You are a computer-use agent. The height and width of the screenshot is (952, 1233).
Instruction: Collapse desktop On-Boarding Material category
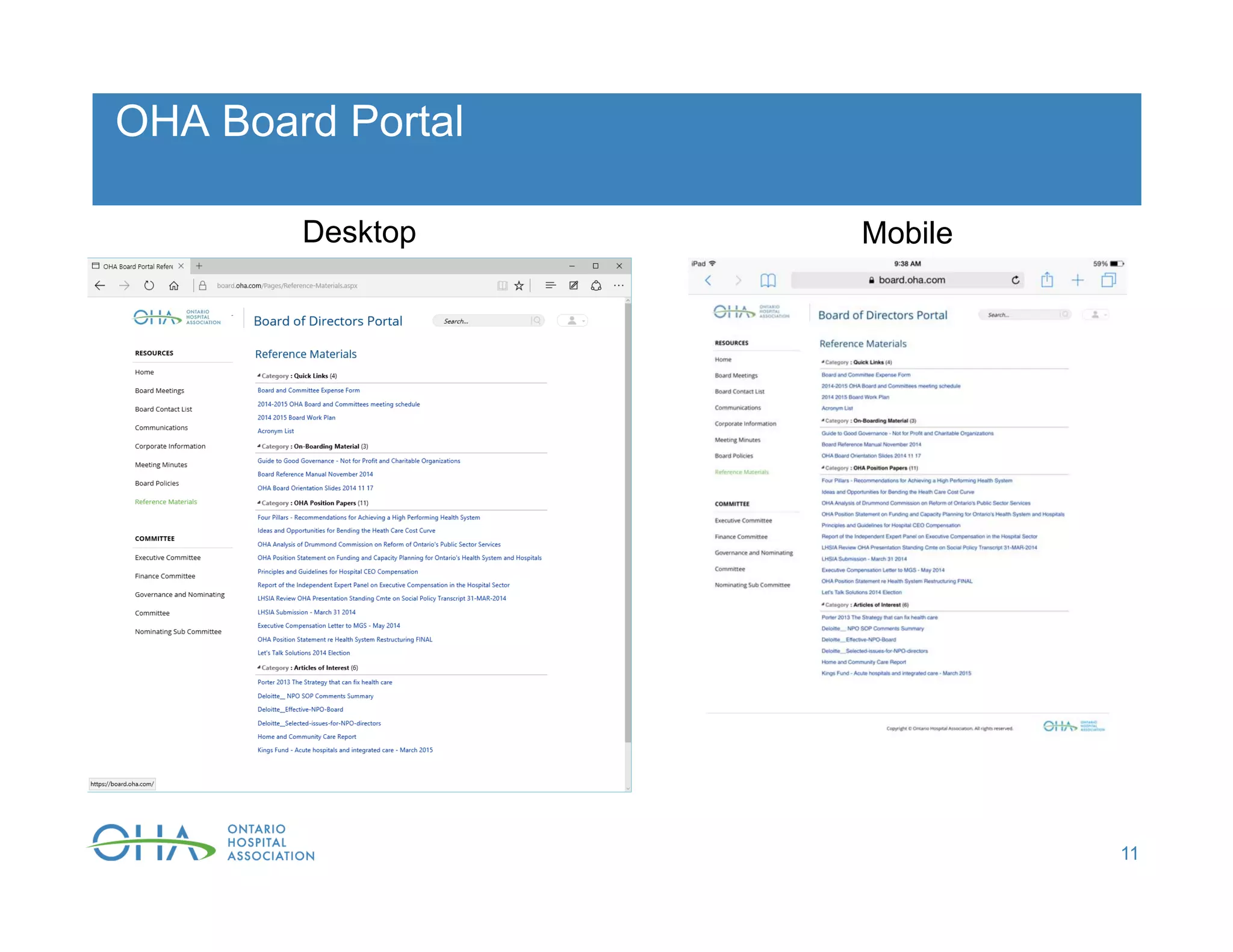259,446
